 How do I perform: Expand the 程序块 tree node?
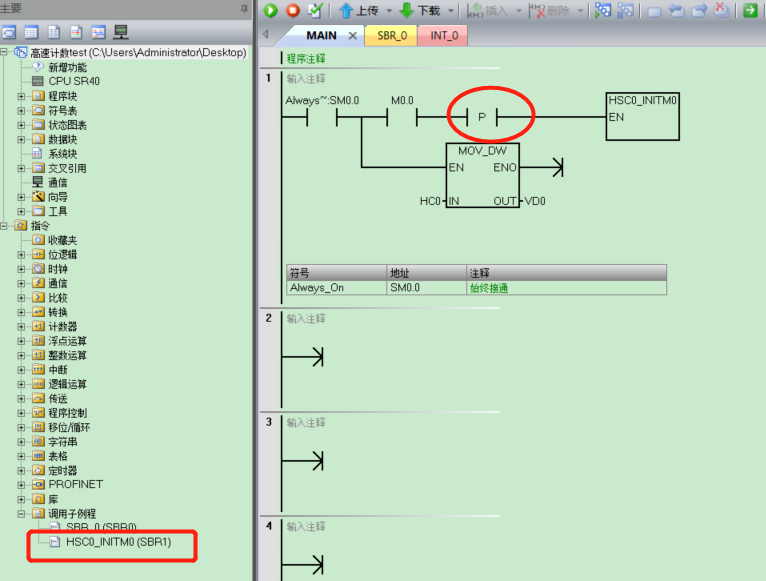[22, 96]
